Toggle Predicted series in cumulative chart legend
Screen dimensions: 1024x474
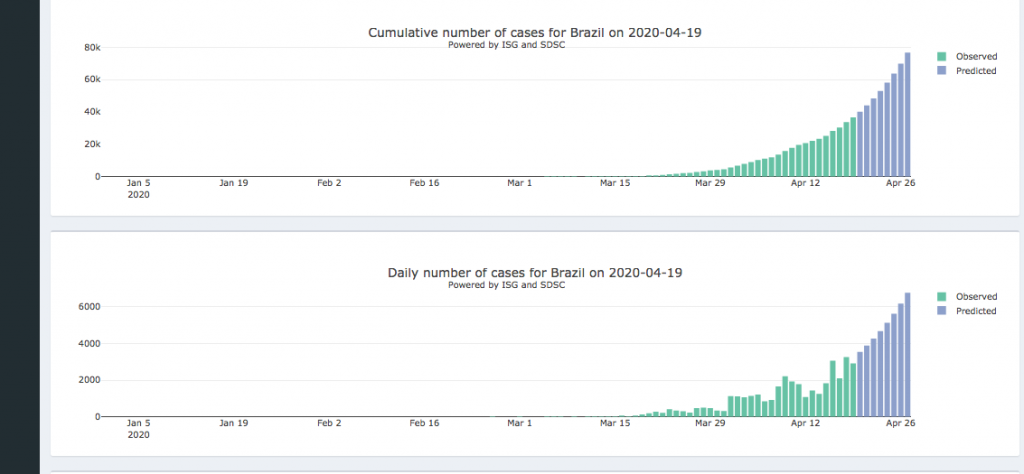point(976,71)
